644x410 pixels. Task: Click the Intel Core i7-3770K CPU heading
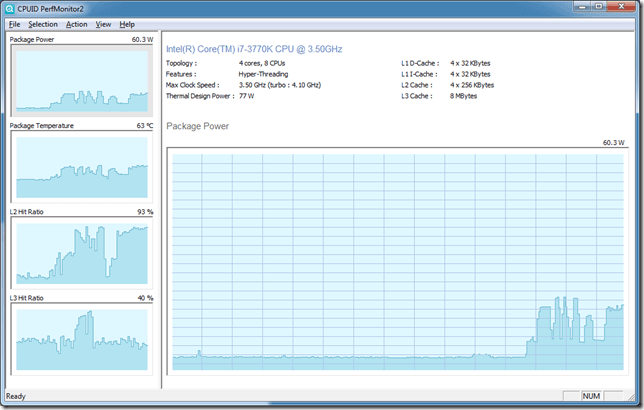(254, 49)
